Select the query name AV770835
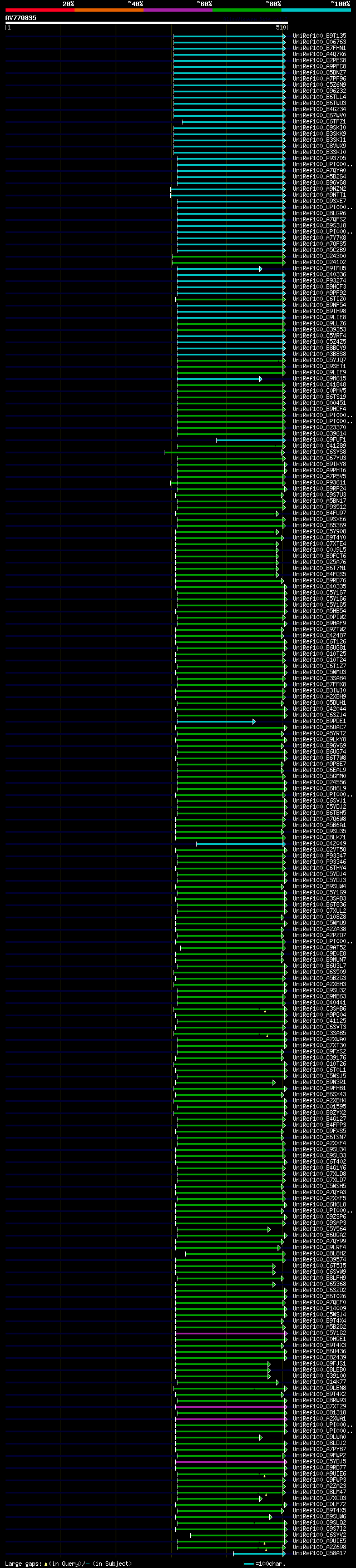 [x=21, y=18]
